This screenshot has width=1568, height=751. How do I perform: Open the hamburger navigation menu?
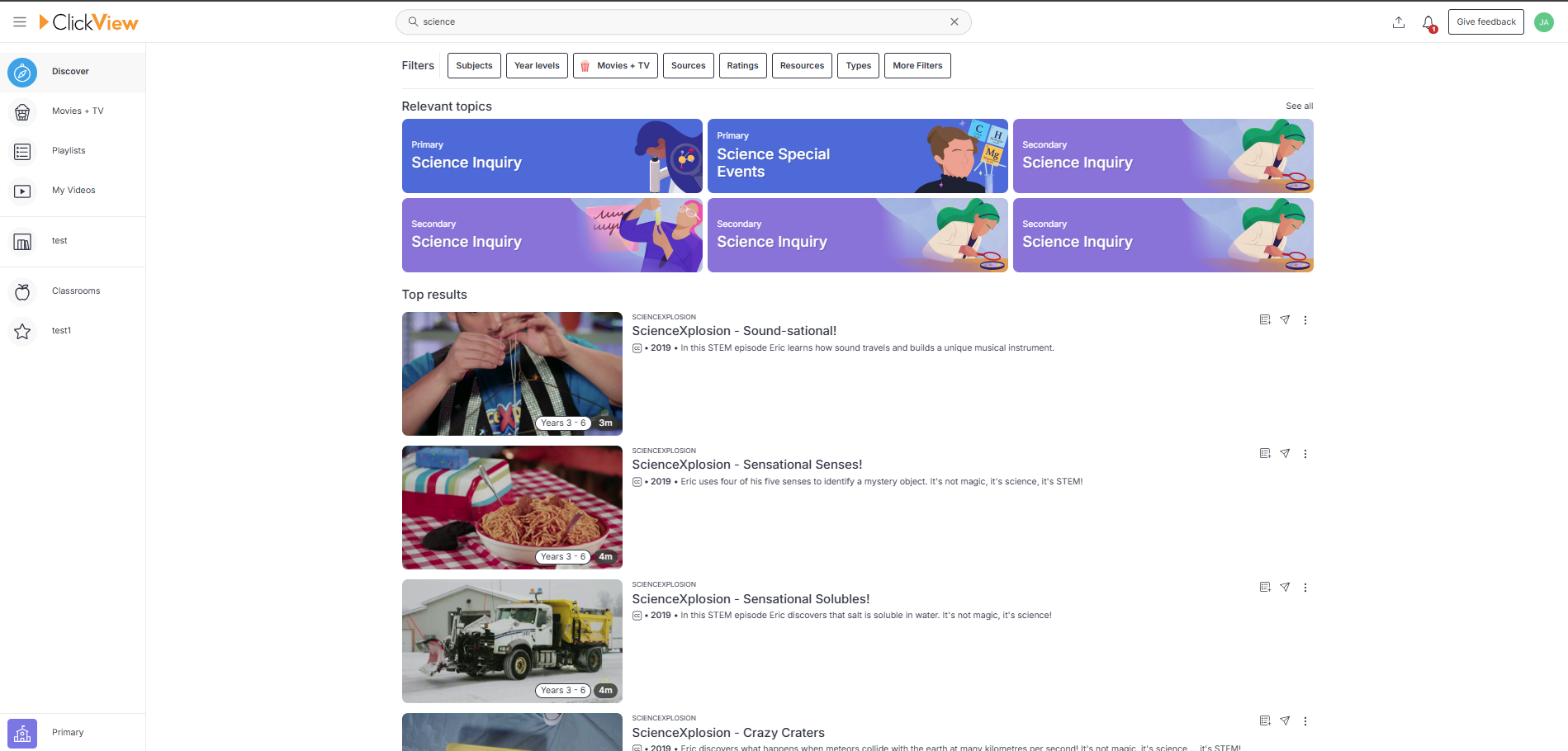pyautogui.click(x=20, y=22)
